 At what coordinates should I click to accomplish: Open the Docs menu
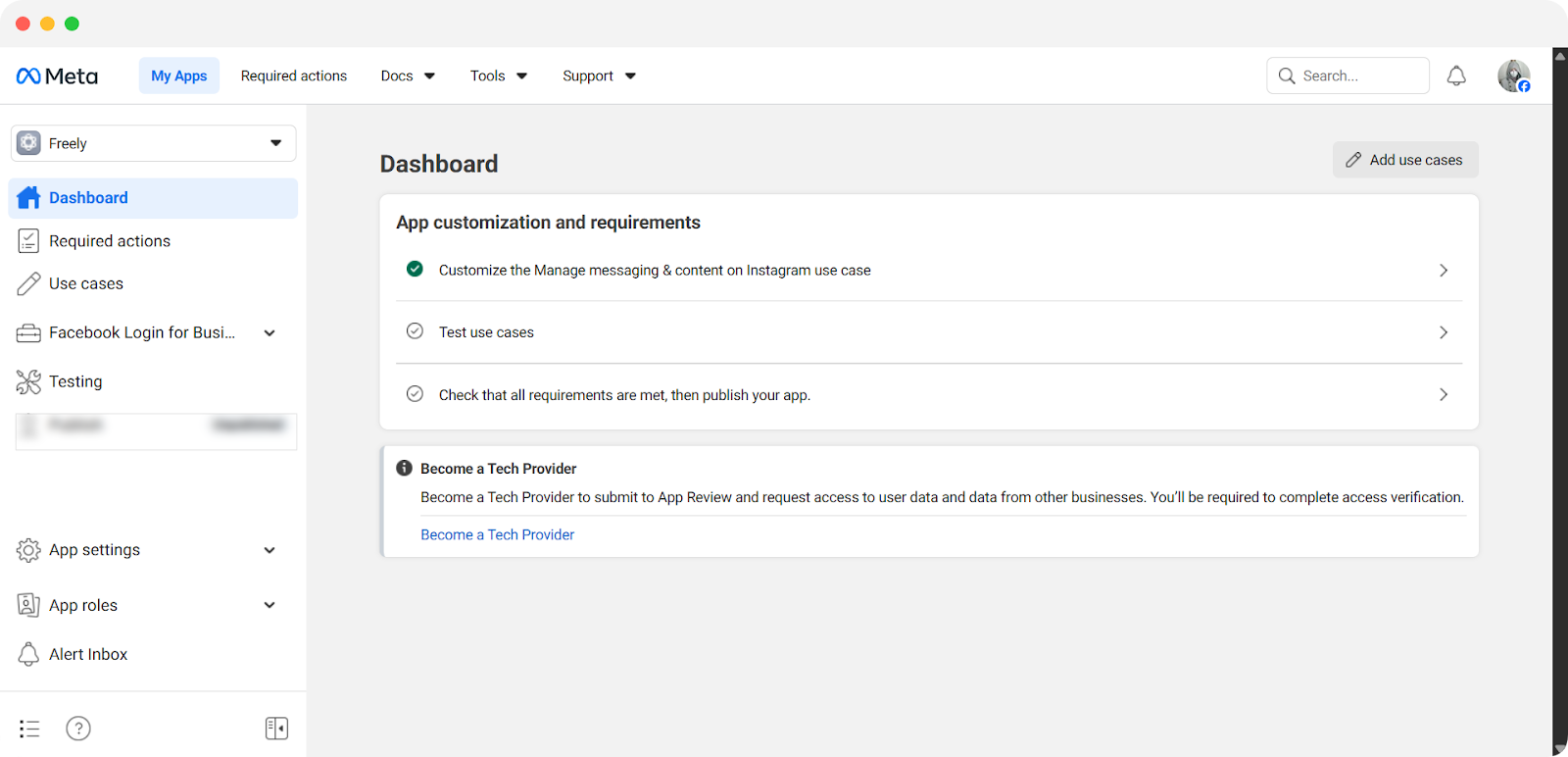click(x=407, y=76)
